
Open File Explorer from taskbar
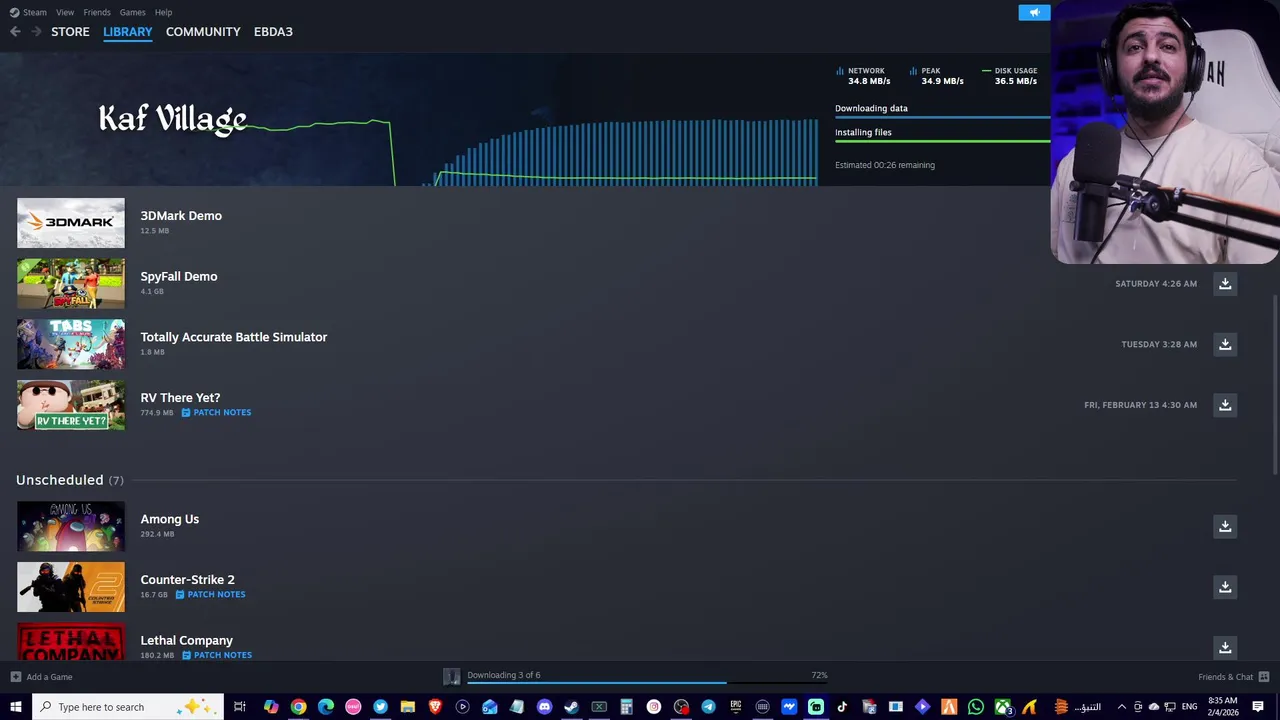tap(407, 707)
